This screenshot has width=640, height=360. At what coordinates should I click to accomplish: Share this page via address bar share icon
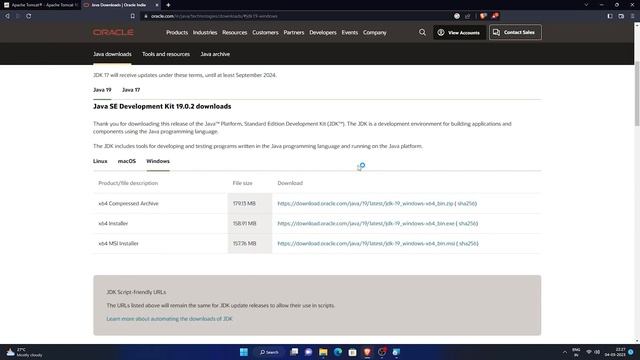pos(468,16)
